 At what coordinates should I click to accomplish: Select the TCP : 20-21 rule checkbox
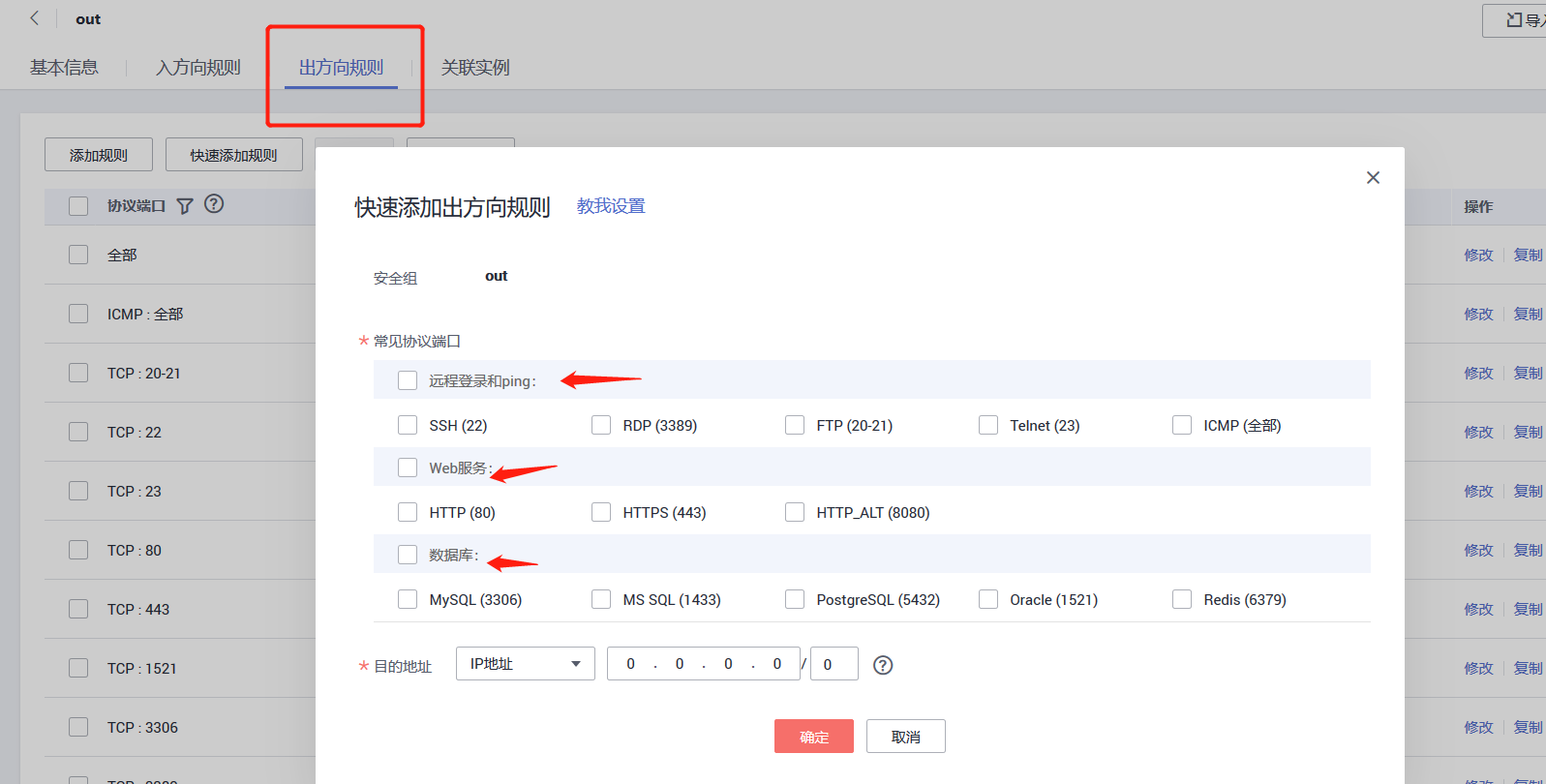[x=78, y=373]
